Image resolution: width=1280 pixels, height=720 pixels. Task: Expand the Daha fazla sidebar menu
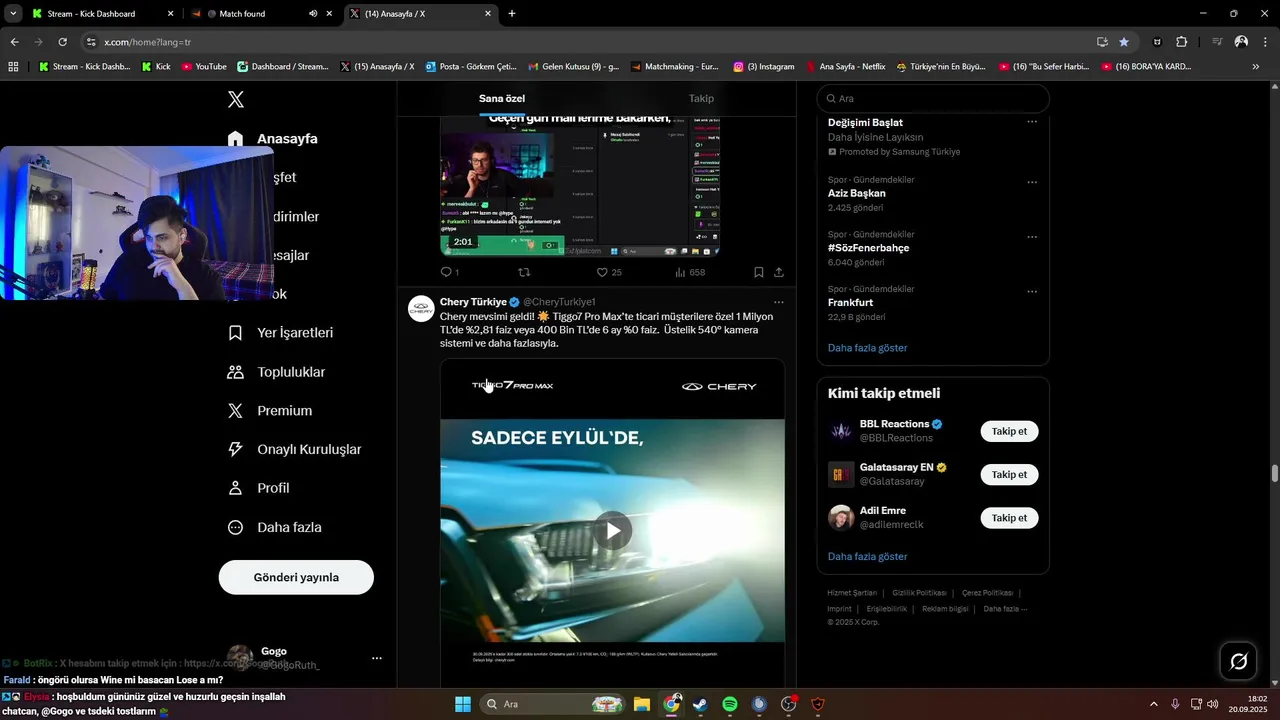(x=275, y=527)
